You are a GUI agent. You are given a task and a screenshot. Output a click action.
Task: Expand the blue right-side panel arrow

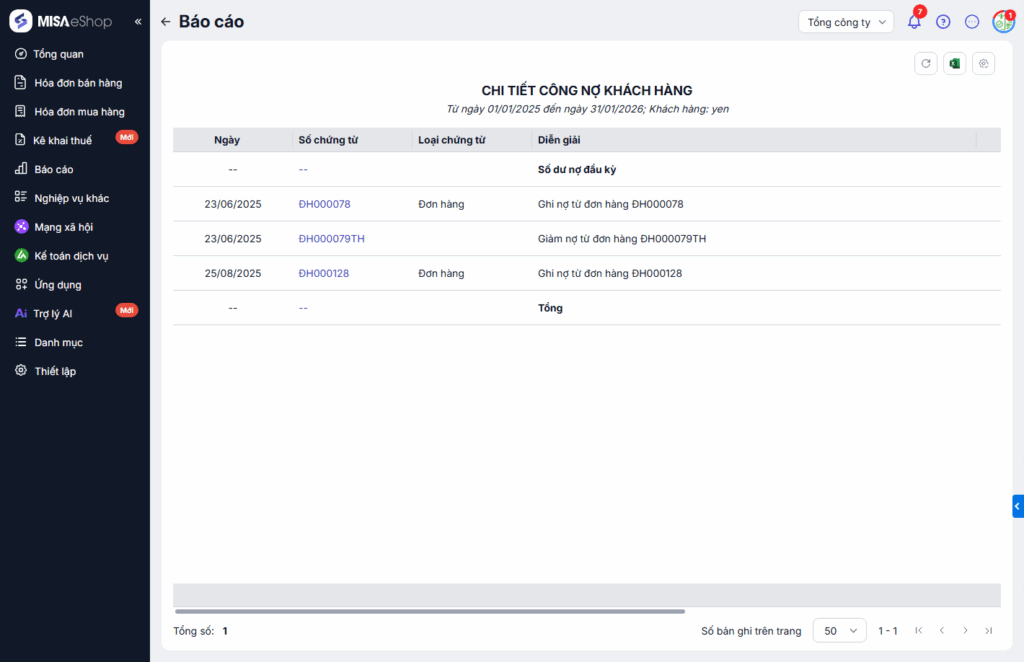point(1017,506)
